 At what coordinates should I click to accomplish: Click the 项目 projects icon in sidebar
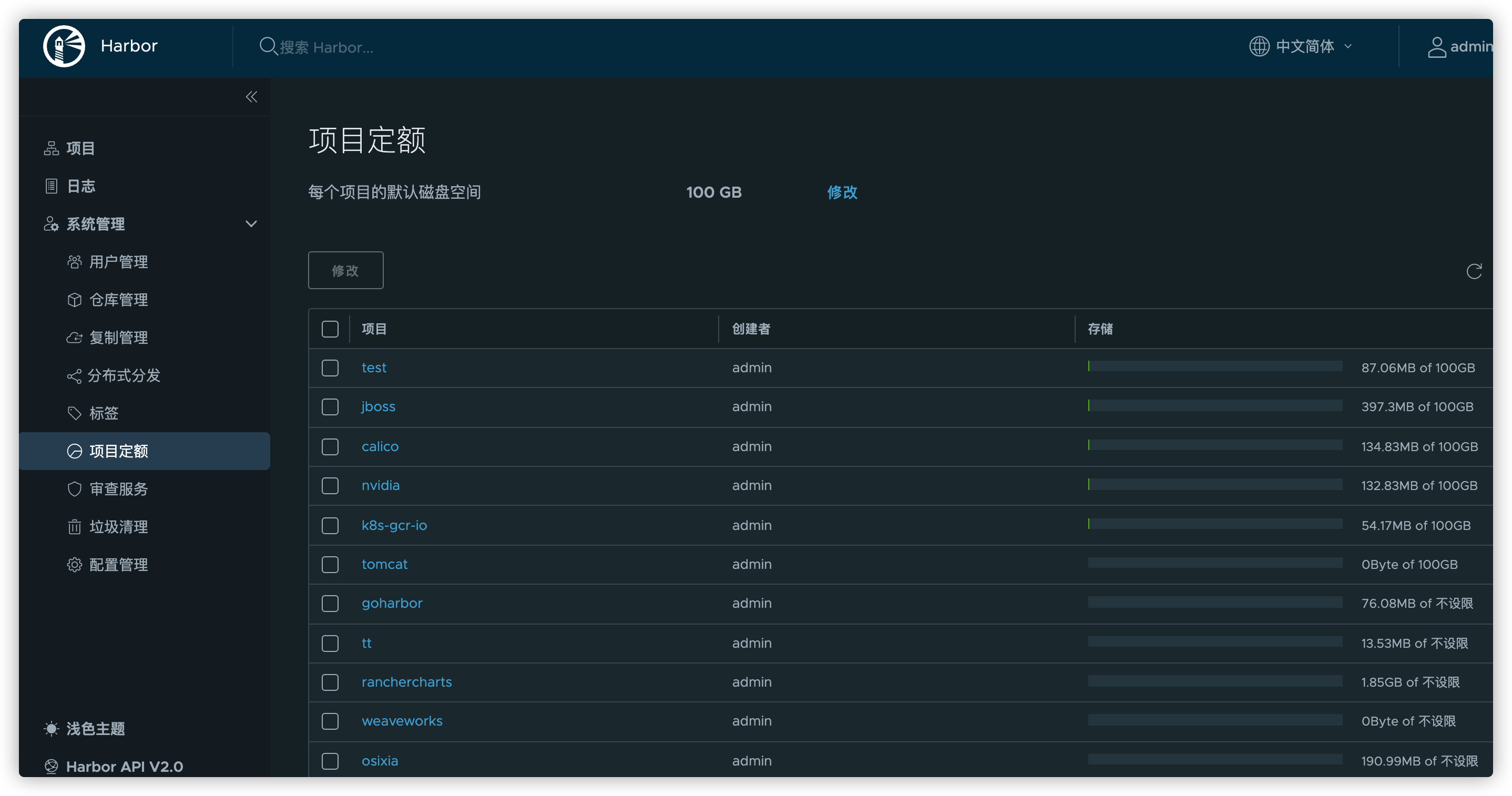52,148
